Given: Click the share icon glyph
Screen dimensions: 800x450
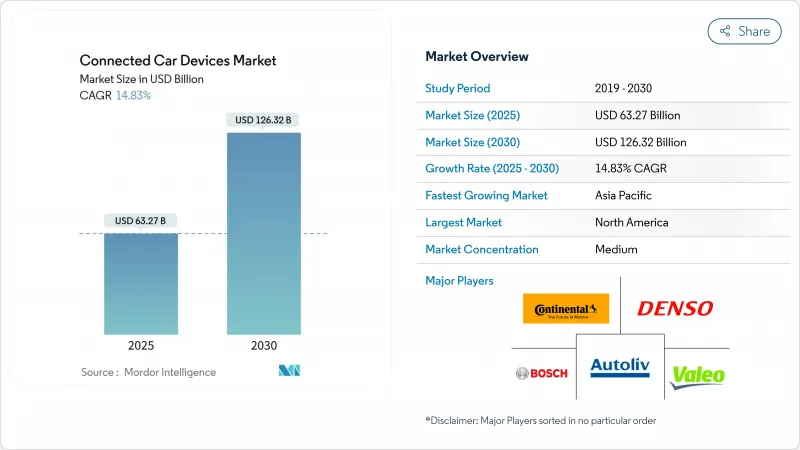Looking at the screenshot, I should click(x=726, y=31).
